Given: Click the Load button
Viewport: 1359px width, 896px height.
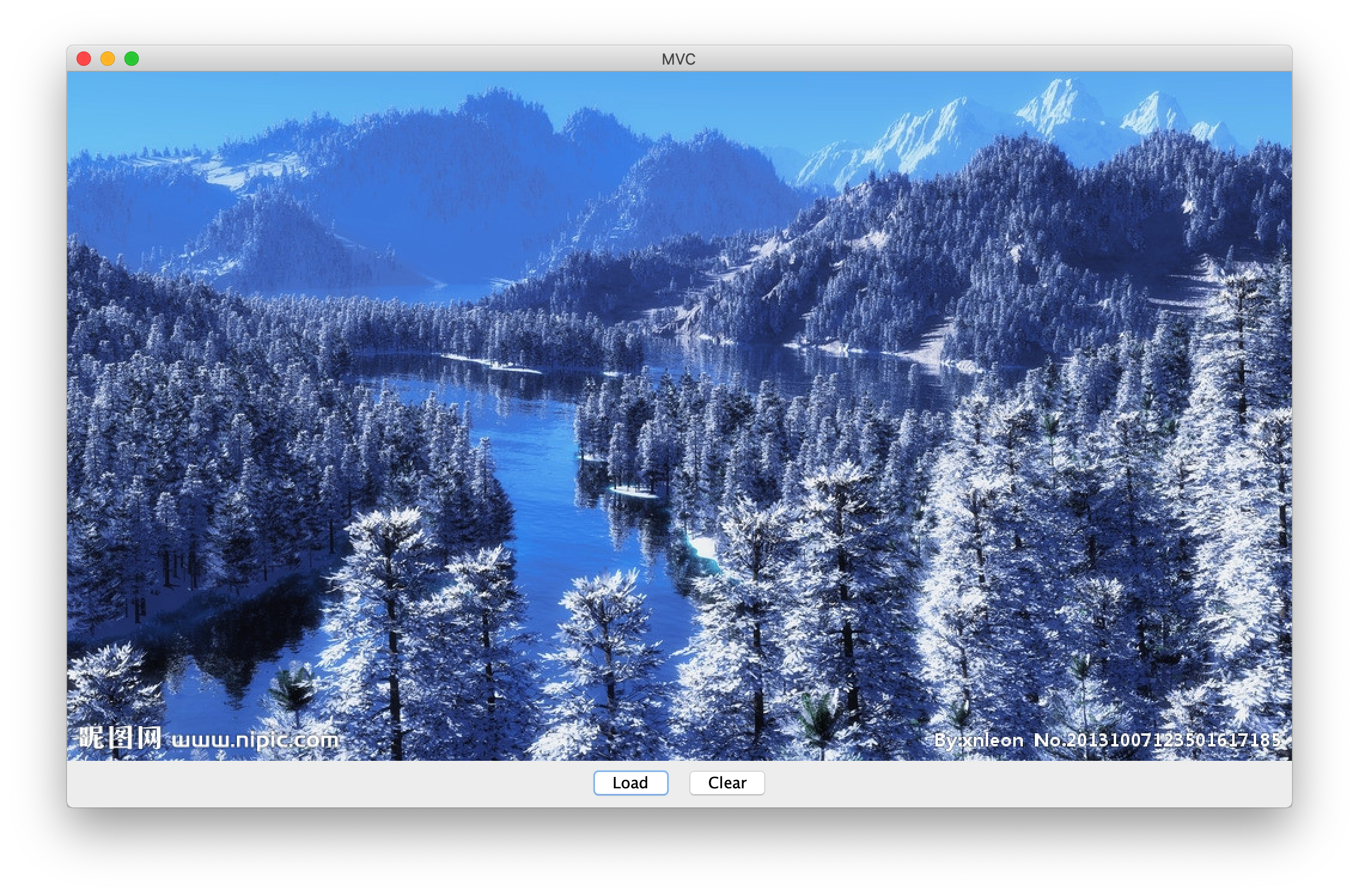Looking at the screenshot, I should pos(630,783).
